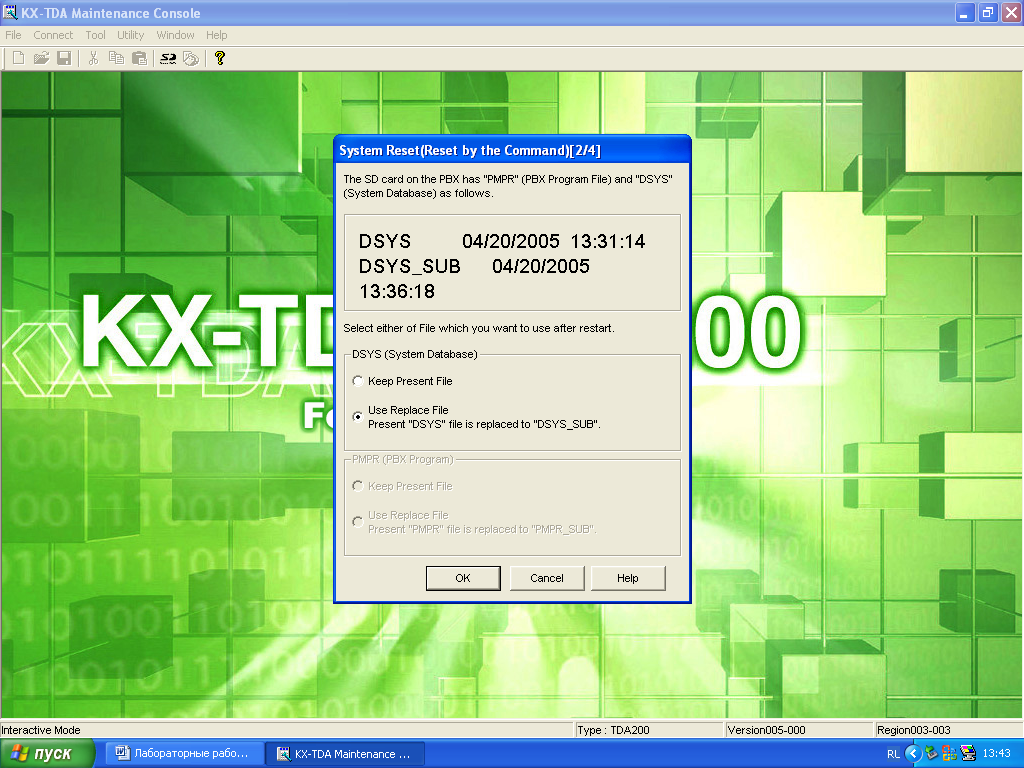Click the colorful monitor tray icon
The height and width of the screenshot is (768, 1024).
pyautogui.click(x=968, y=754)
